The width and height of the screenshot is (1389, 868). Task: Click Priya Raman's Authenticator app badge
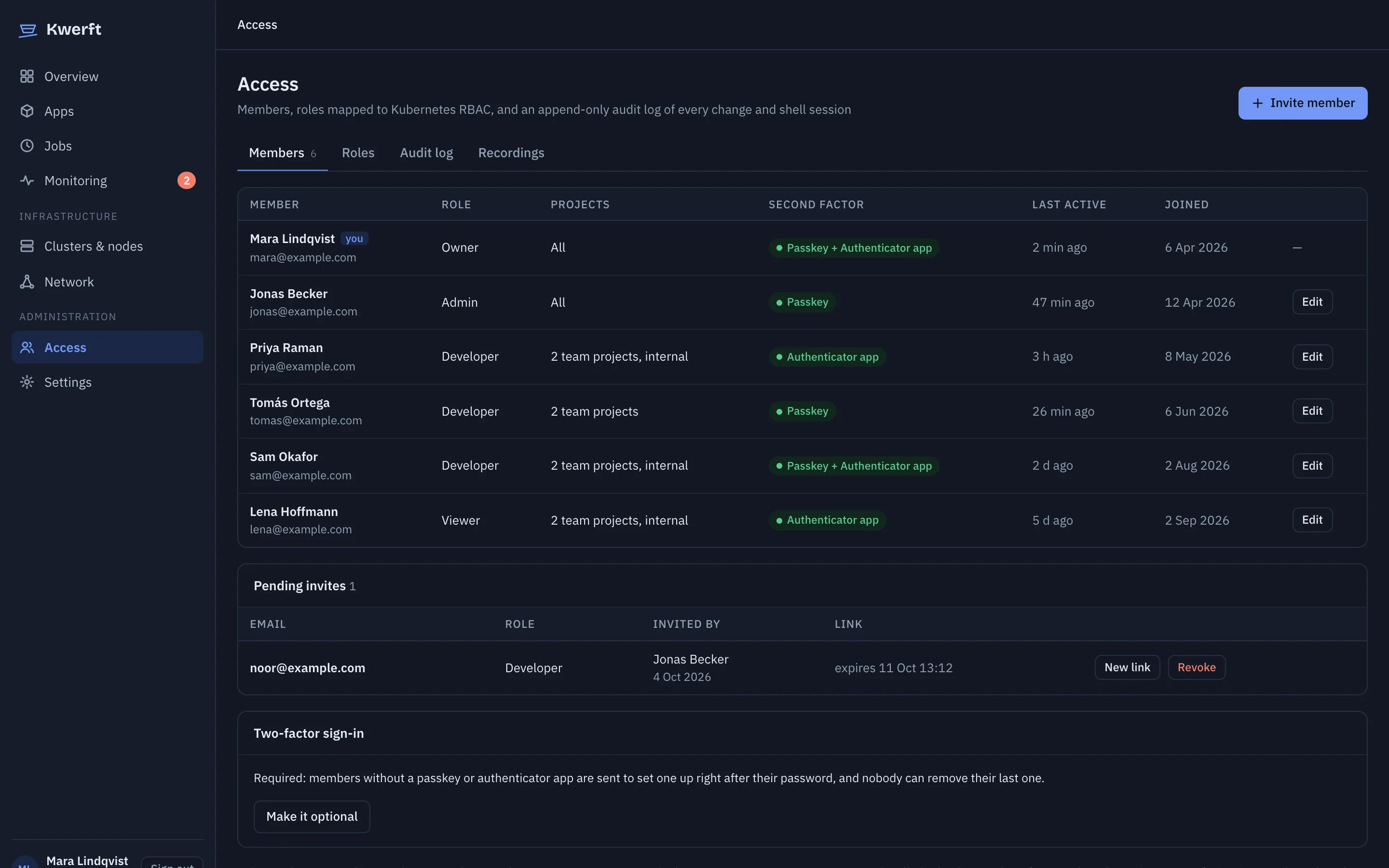tap(827, 356)
